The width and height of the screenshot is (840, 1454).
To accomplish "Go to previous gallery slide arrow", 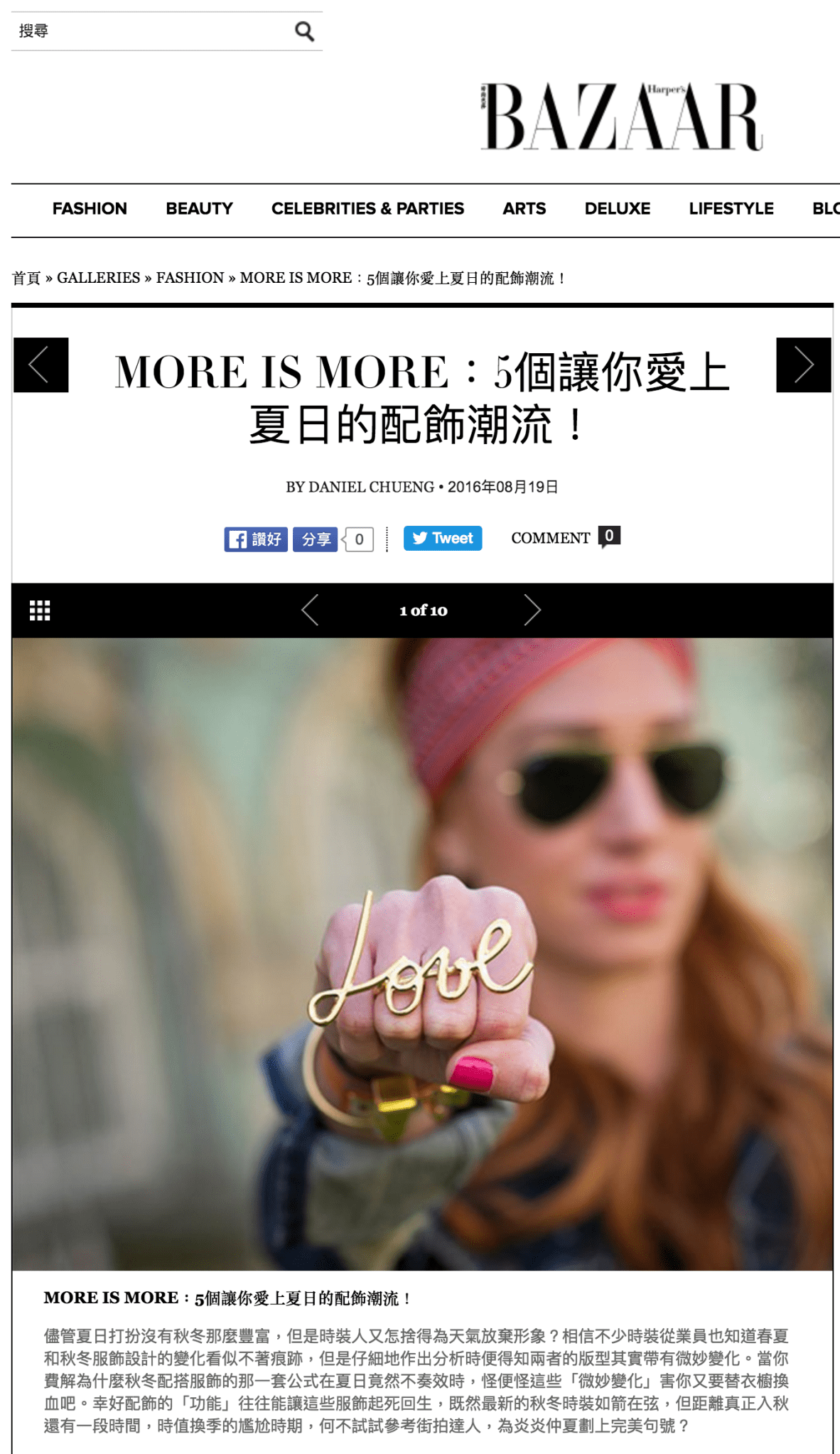I will coord(310,610).
